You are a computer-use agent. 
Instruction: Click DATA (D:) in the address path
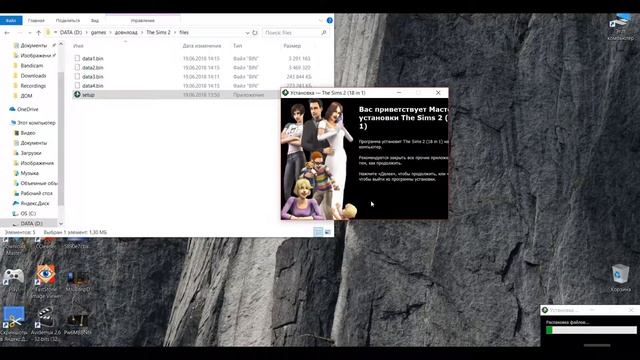tap(71, 32)
